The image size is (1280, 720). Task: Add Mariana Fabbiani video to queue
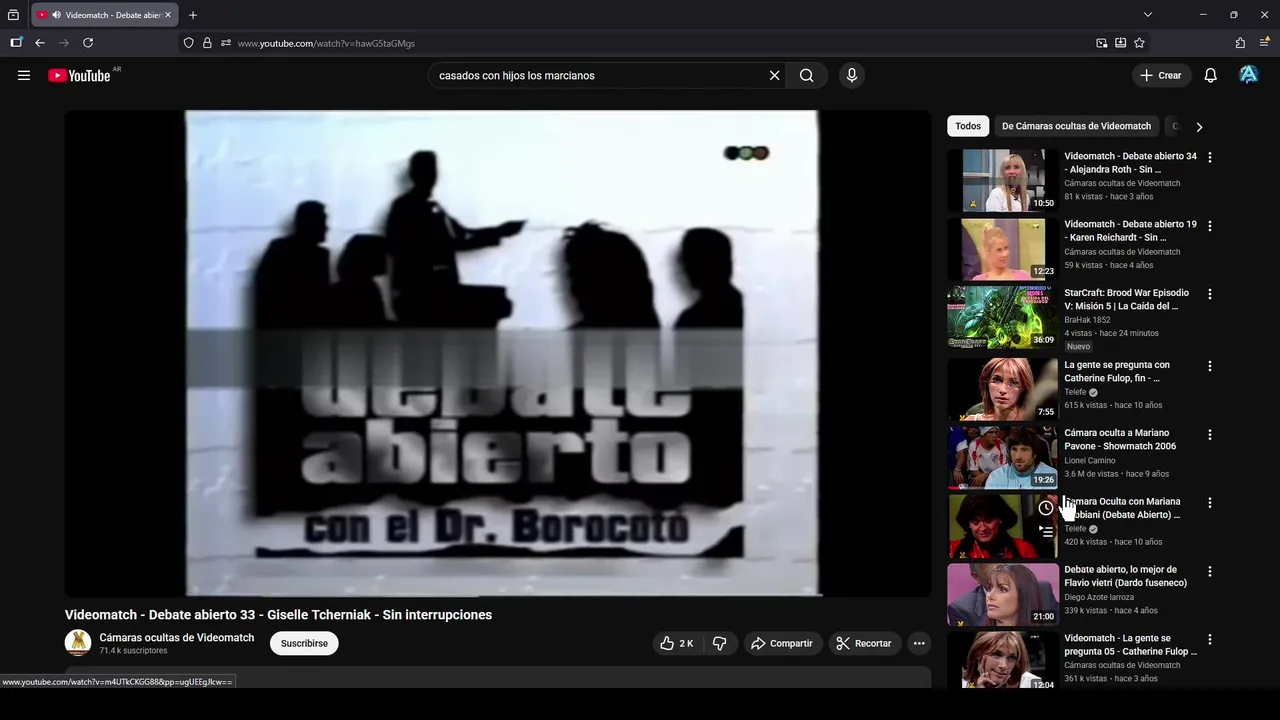point(1045,532)
